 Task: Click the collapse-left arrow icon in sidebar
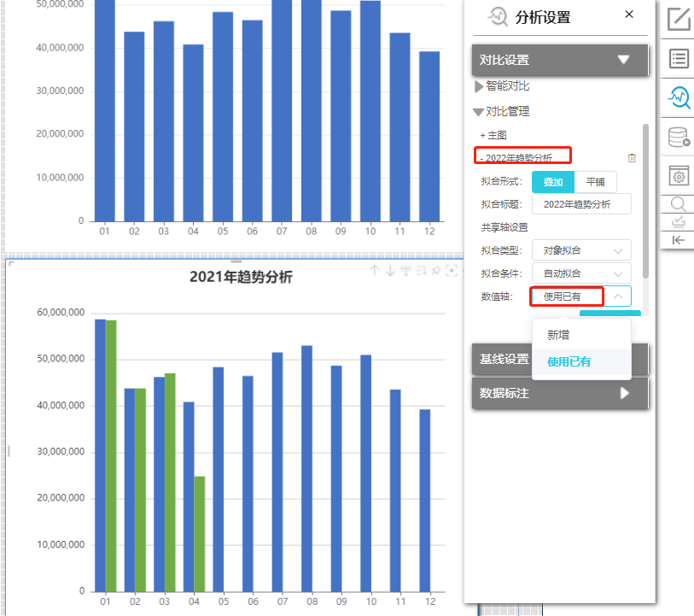[x=678, y=240]
